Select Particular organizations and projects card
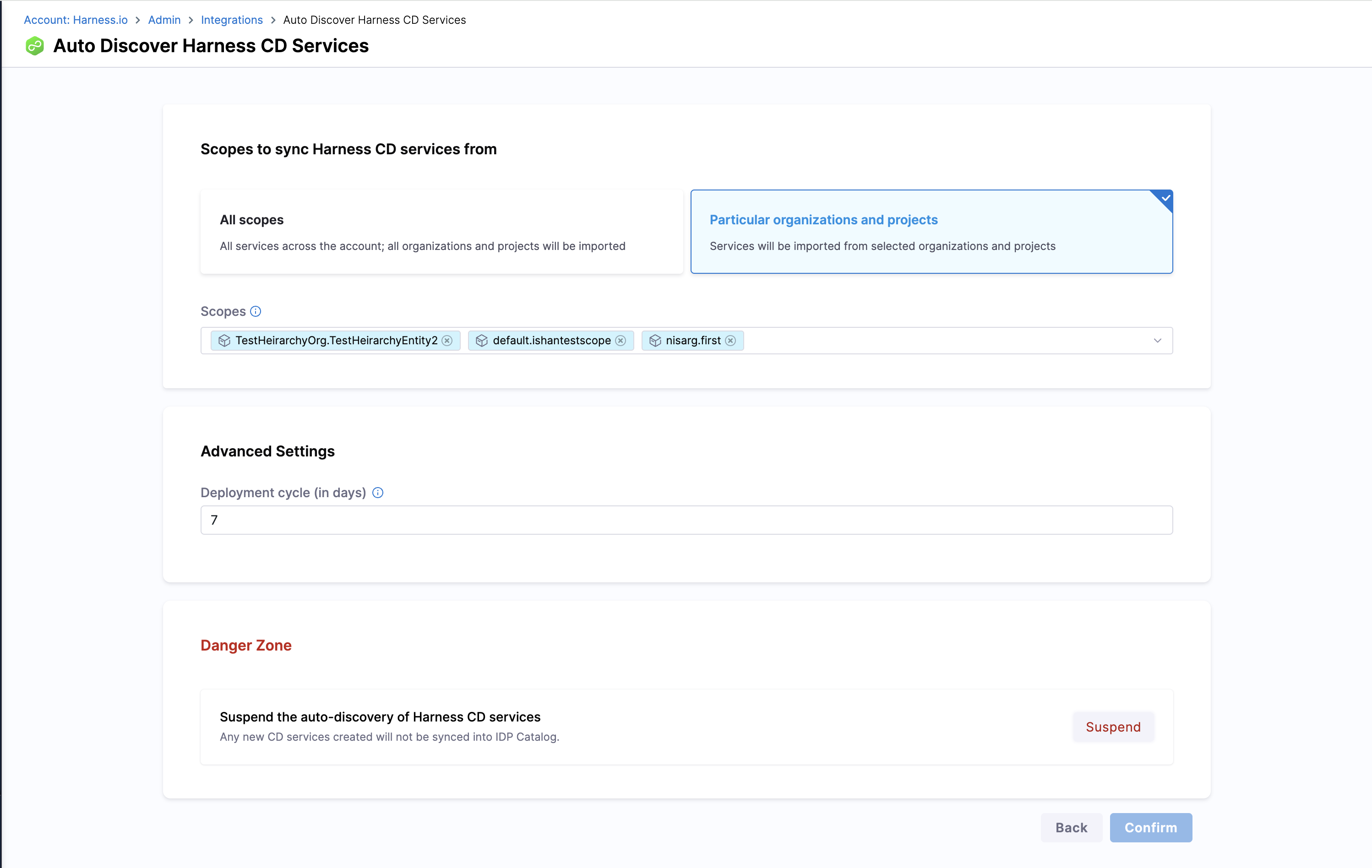Image resolution: width=1372 pixels, height=868 pixels. 931,232
